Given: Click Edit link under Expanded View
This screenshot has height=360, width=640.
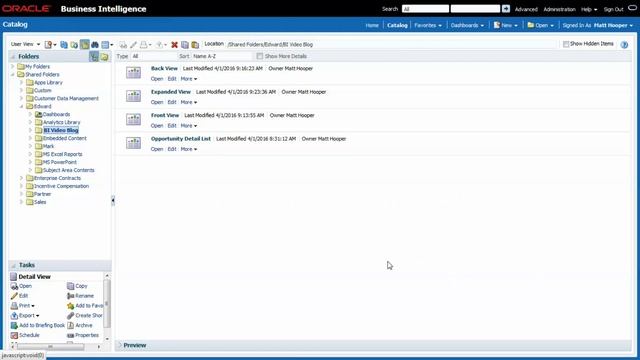Looking at the screenshot, I should click(172, 102).
